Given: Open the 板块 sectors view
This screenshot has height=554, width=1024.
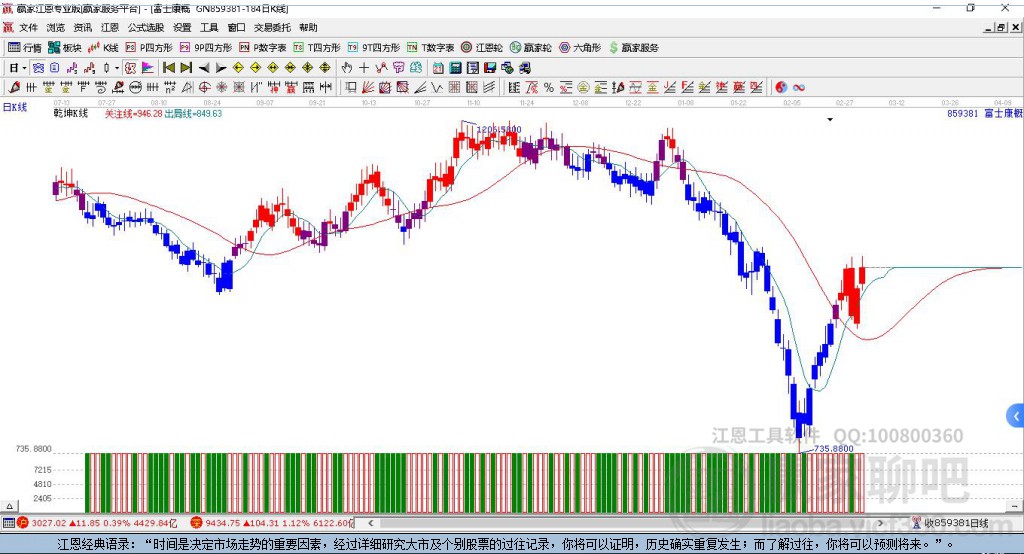Looking at the screenshot, I should click(65, 48).
